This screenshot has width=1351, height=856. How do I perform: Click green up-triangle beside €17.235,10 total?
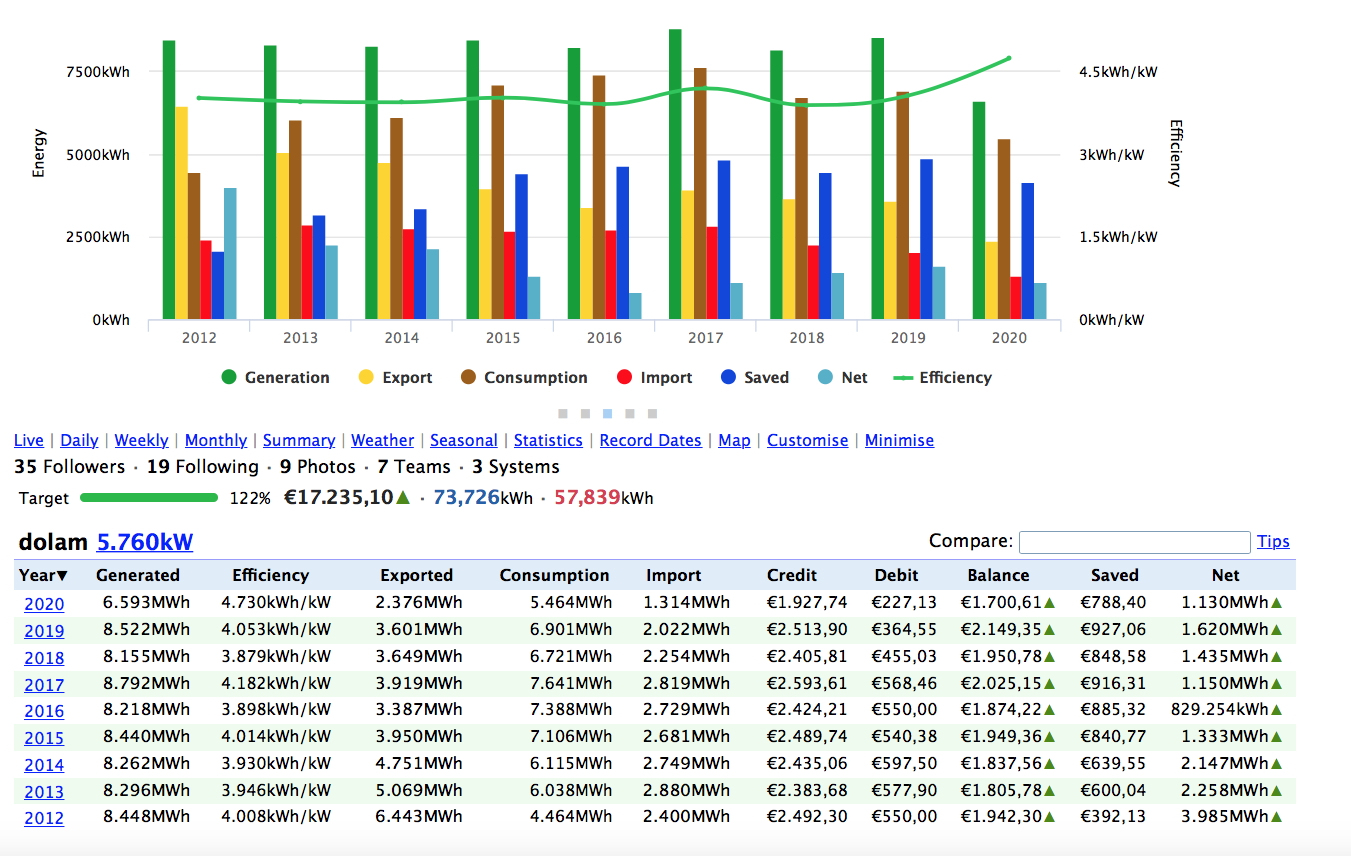pyautogui.click(x=403, y=497)
